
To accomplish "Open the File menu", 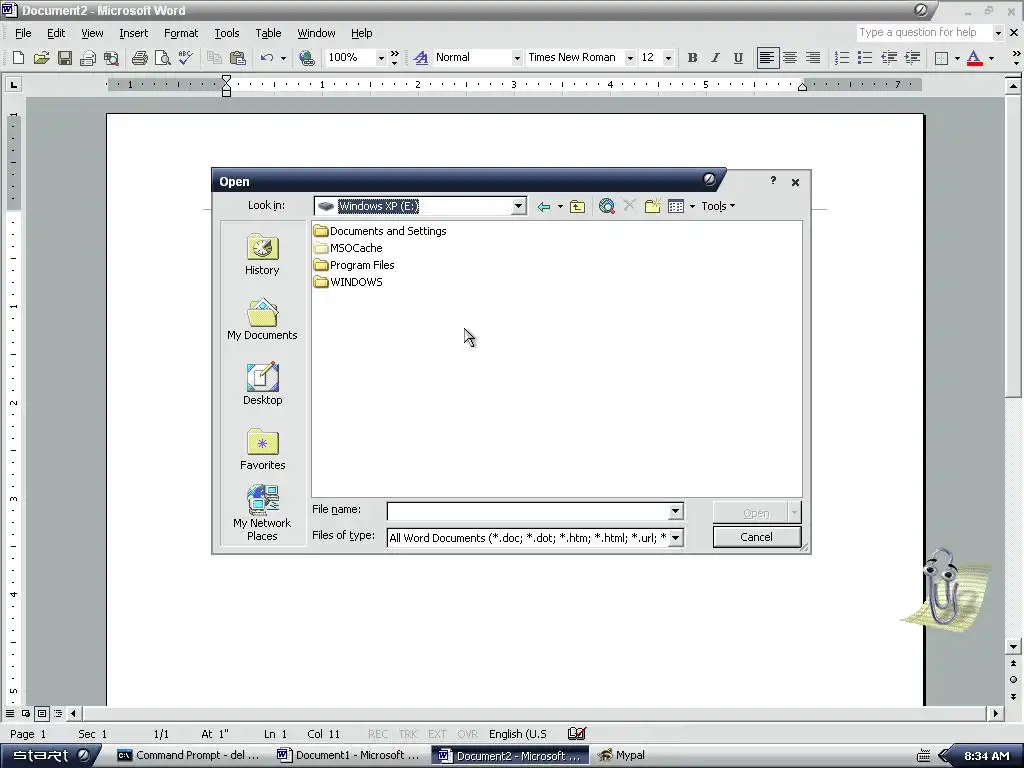I will tap(23, 33).
